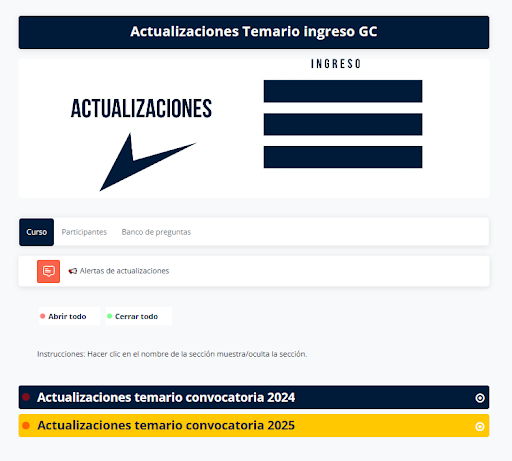Click the Actualizaciones Temario ingreso GC header

[254, 32]
